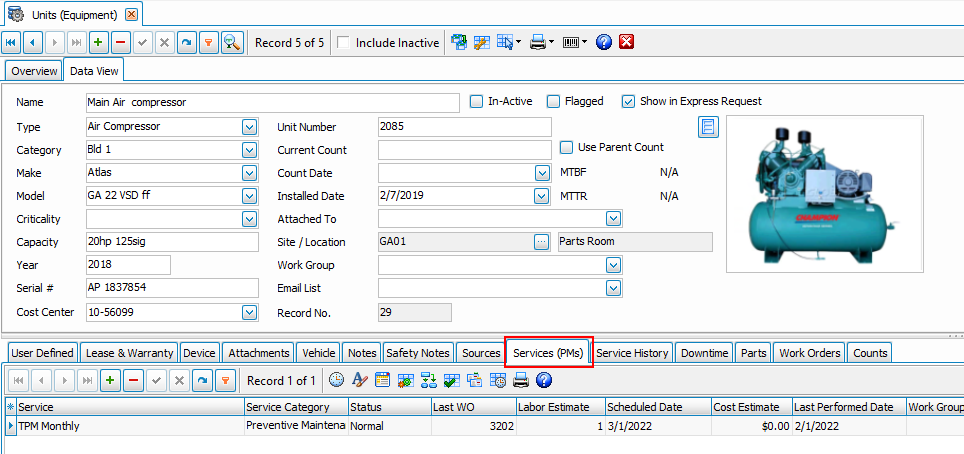Screen dimensions: 964x454
Task: Open the Attachments tab
Action: (x=259, y=353)
